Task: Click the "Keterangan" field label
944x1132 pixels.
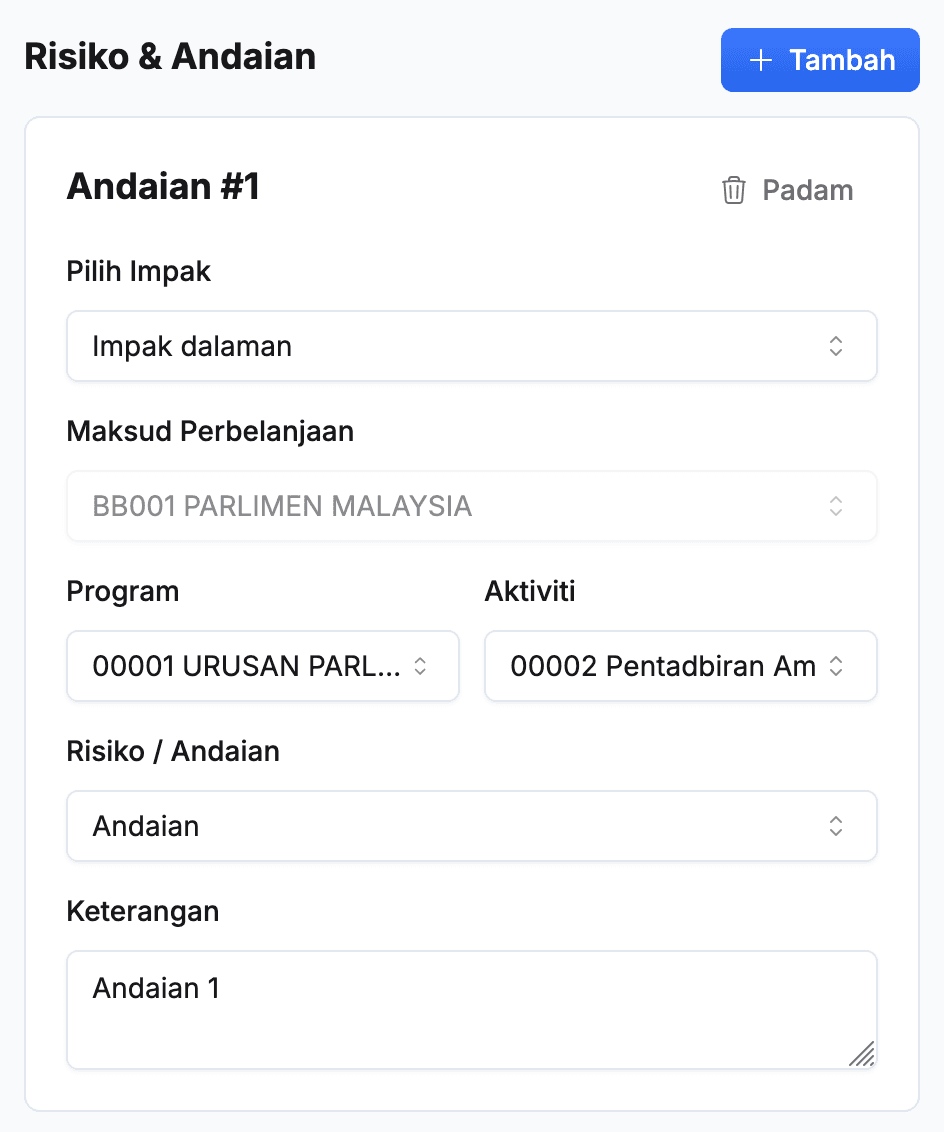Action: click(x=143, y=911)
